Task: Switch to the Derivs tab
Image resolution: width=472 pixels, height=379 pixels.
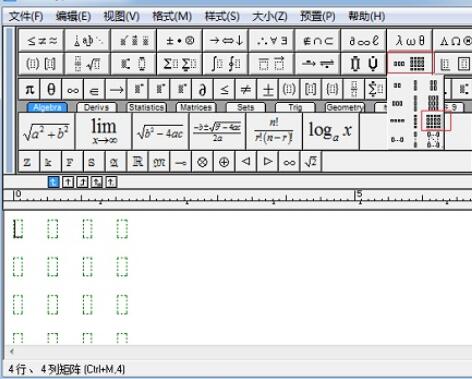Action: pyautogui.click(x=96, y=107)
